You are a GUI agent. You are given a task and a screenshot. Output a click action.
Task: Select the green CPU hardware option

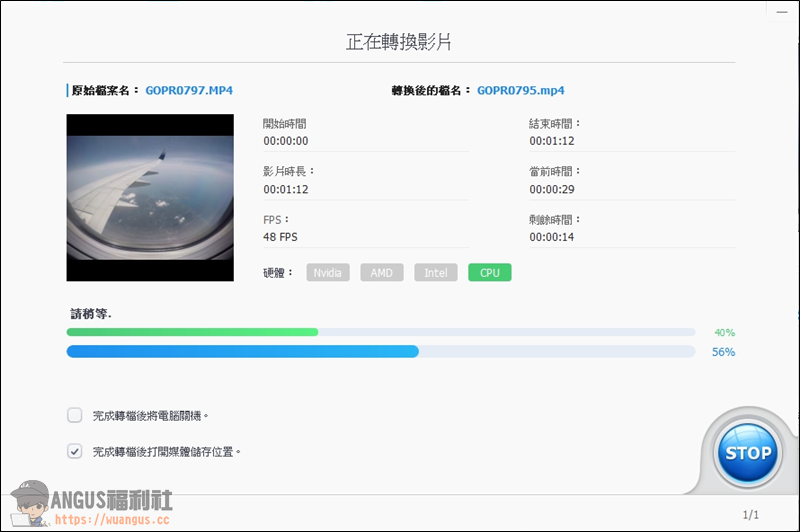coord(490,272)
